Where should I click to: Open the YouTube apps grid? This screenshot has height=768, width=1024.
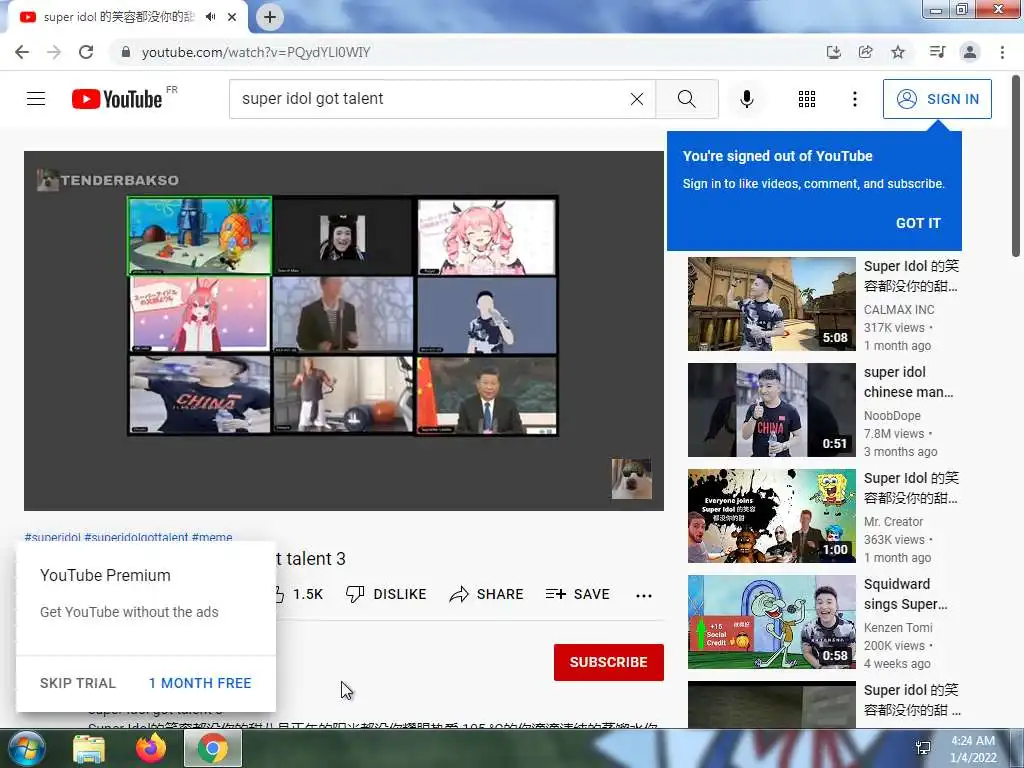click(807, 99)
